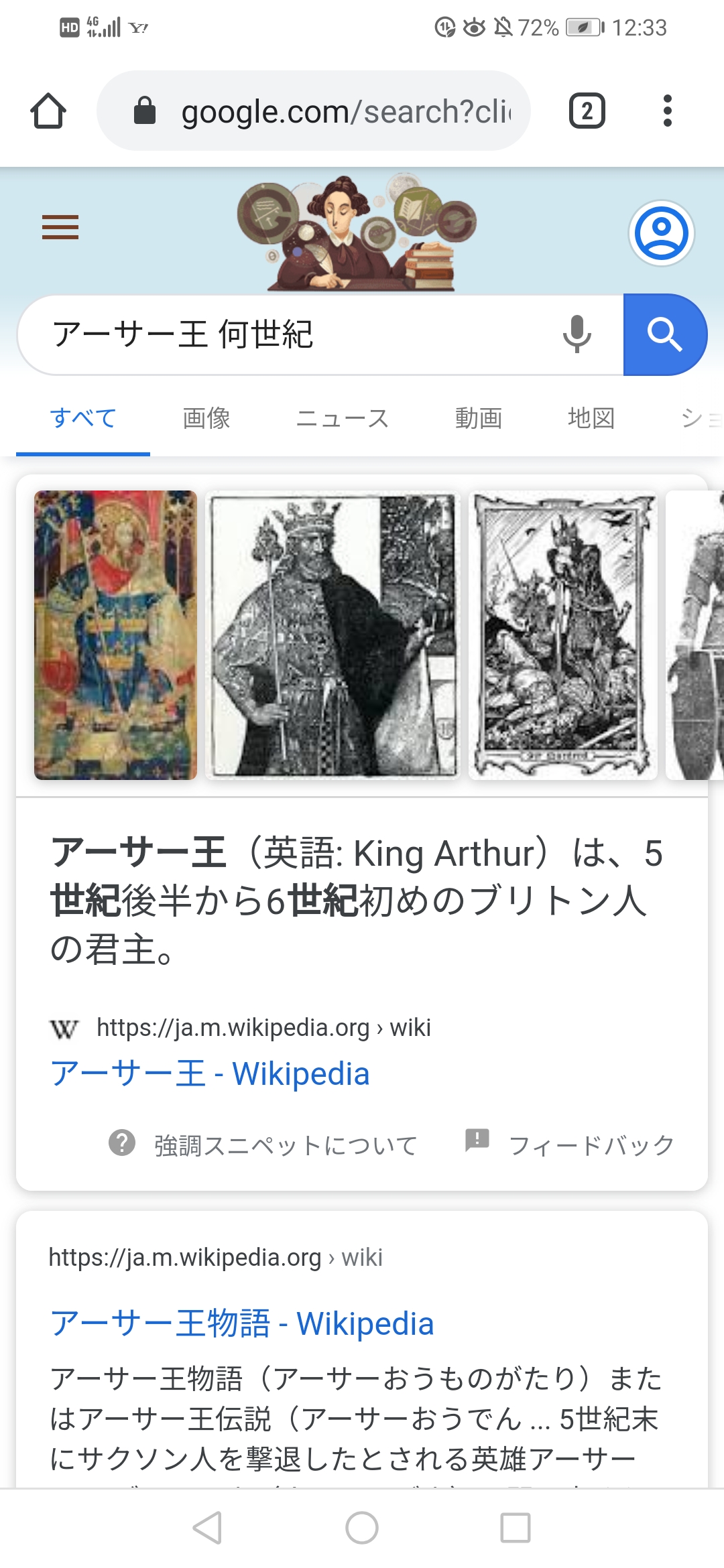Select the 地図 tab

tap(591, 418)
